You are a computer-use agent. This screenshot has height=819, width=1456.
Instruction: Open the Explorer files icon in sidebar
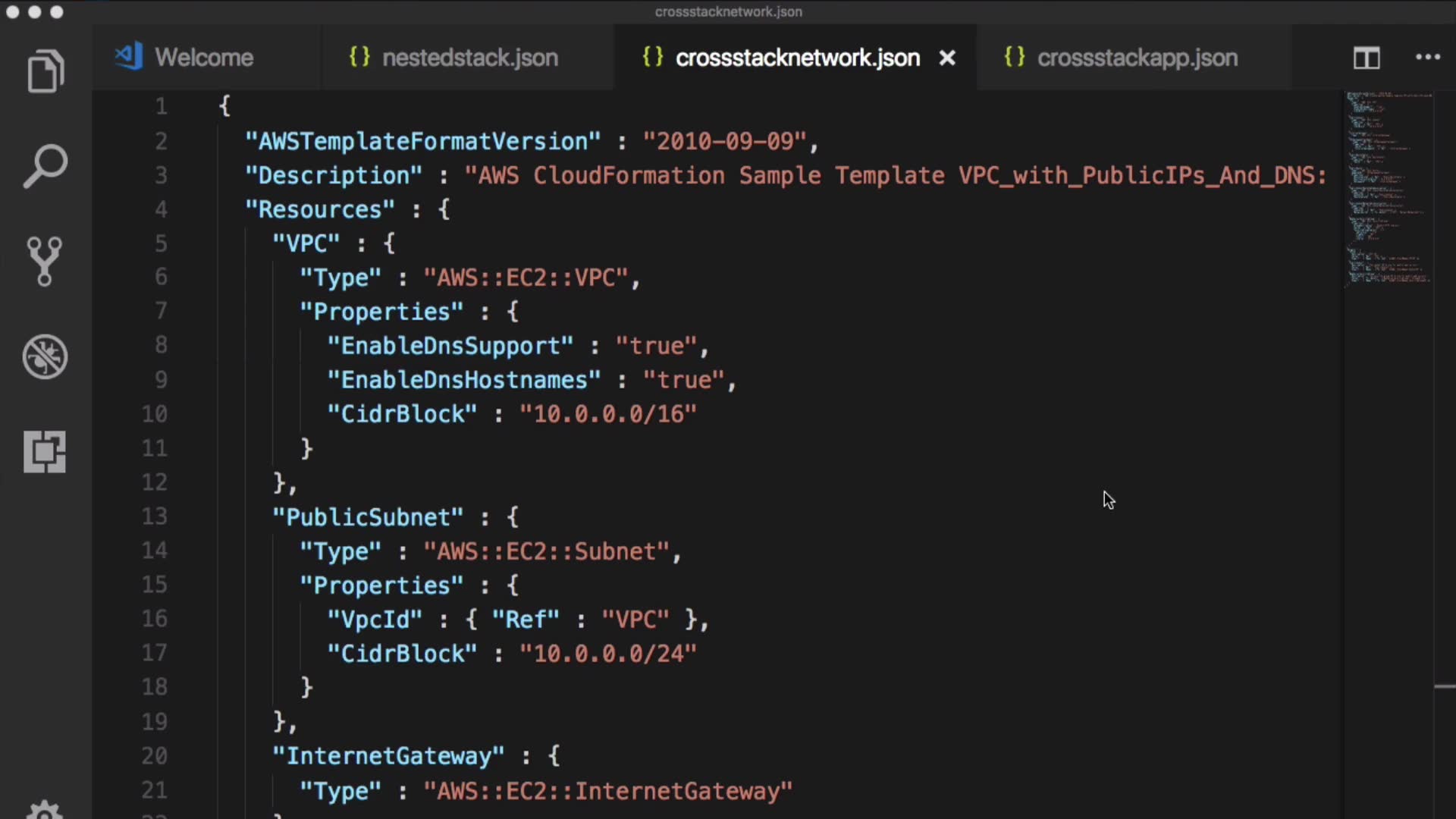pyautogui.click(x=45, y=72)
